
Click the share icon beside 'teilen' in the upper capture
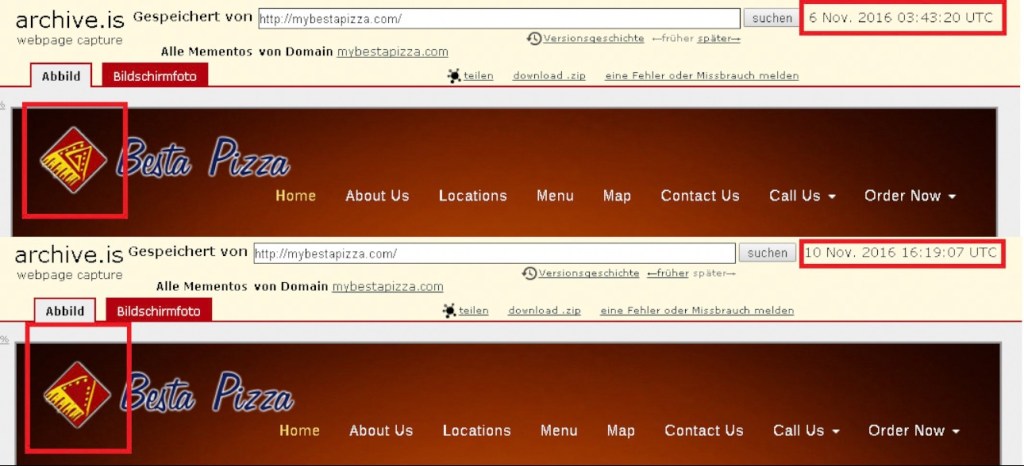coord(454,76)
